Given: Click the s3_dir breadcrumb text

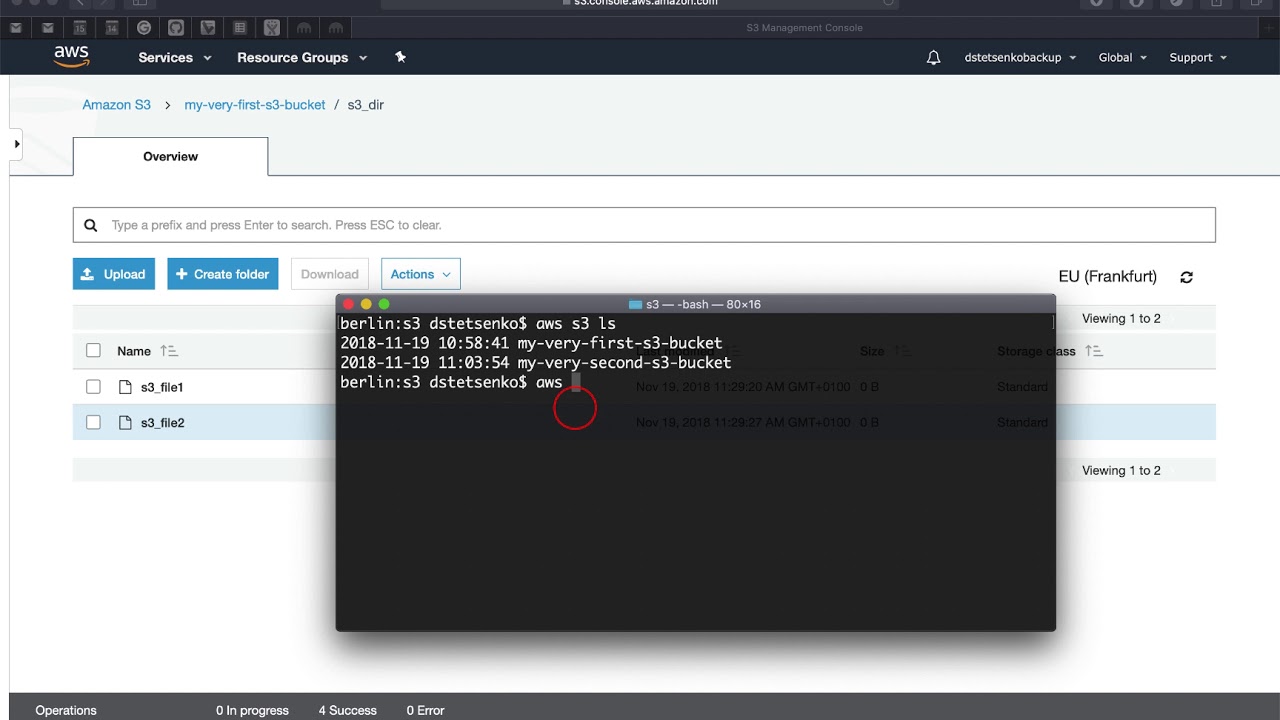Looking at the screenshot, I should pos(365,105).
